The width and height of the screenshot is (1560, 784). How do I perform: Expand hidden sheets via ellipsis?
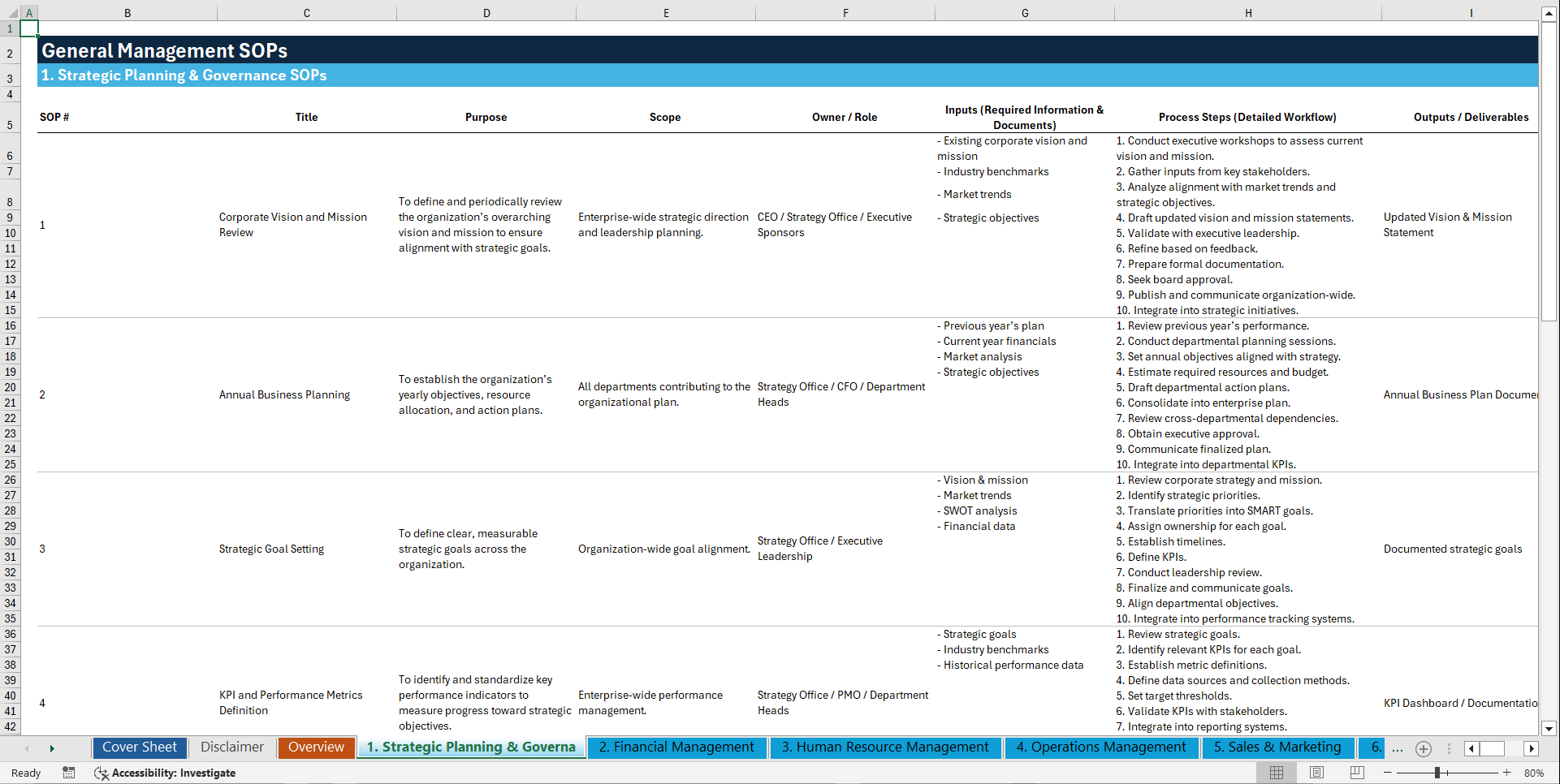pyautogui.click(x=1398, y=748)
